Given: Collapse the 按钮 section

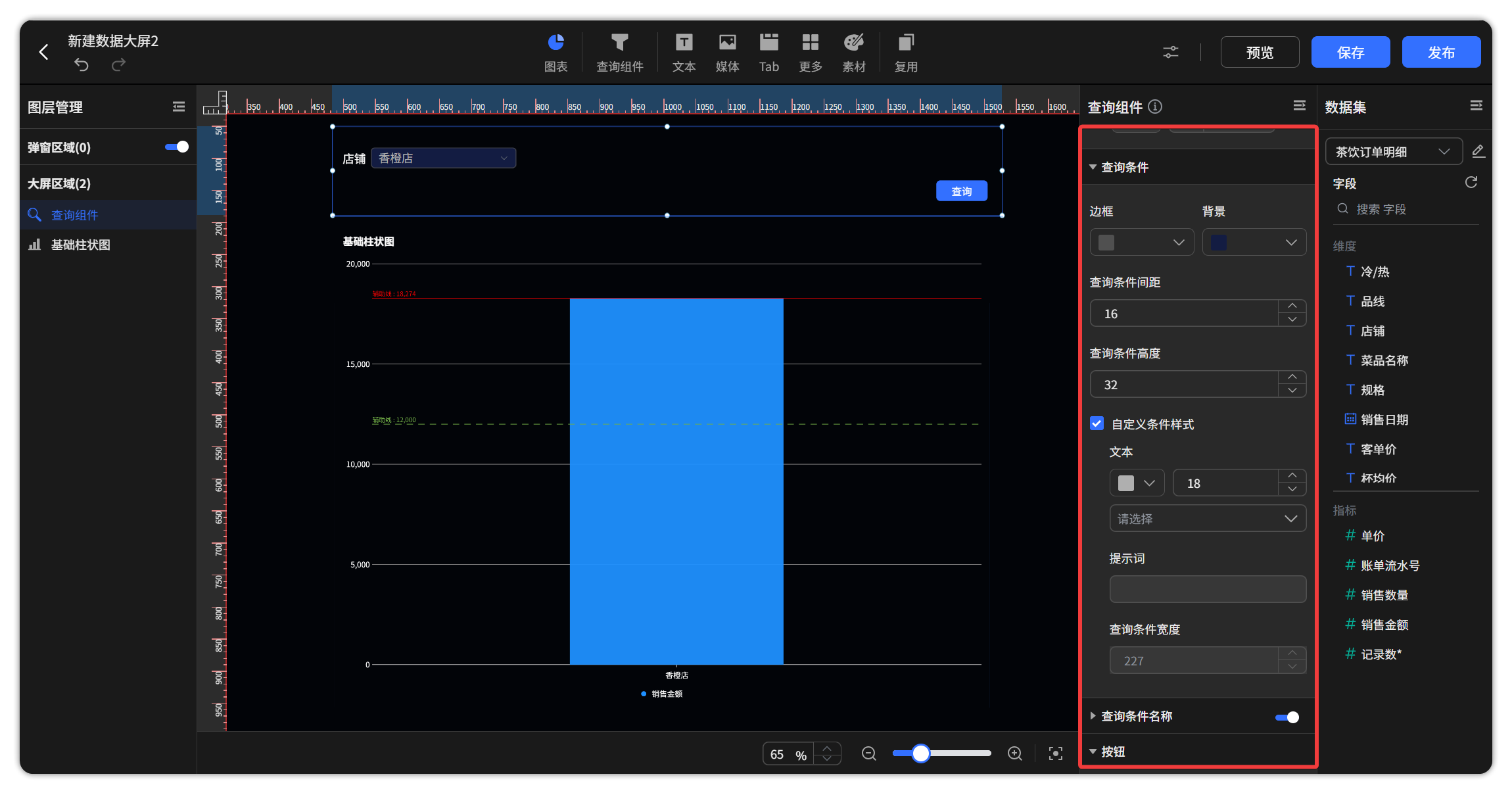Looking at the screenshot, I should (1093, 751).
